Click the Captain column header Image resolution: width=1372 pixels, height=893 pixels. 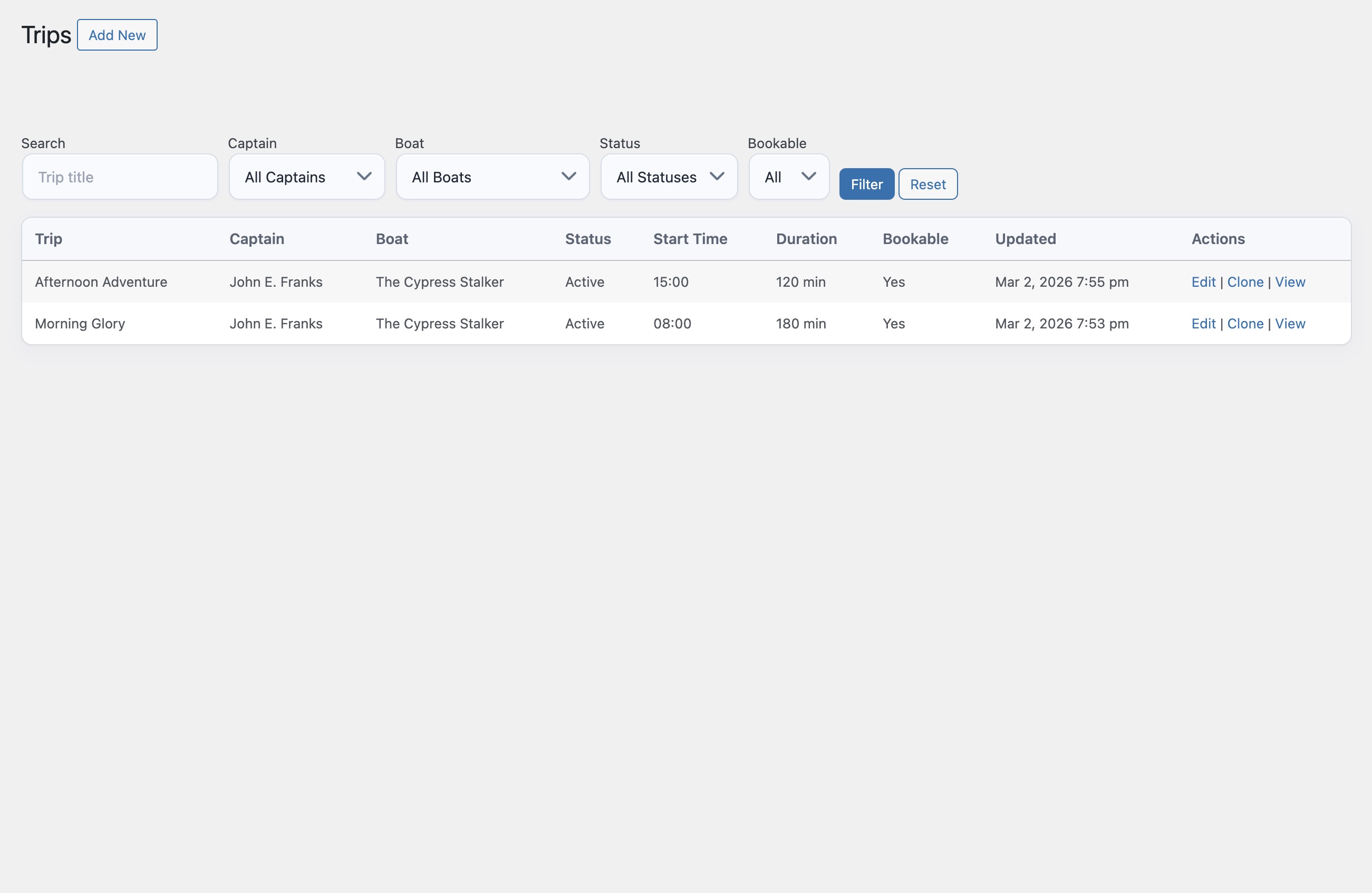[x=257, y=239]
